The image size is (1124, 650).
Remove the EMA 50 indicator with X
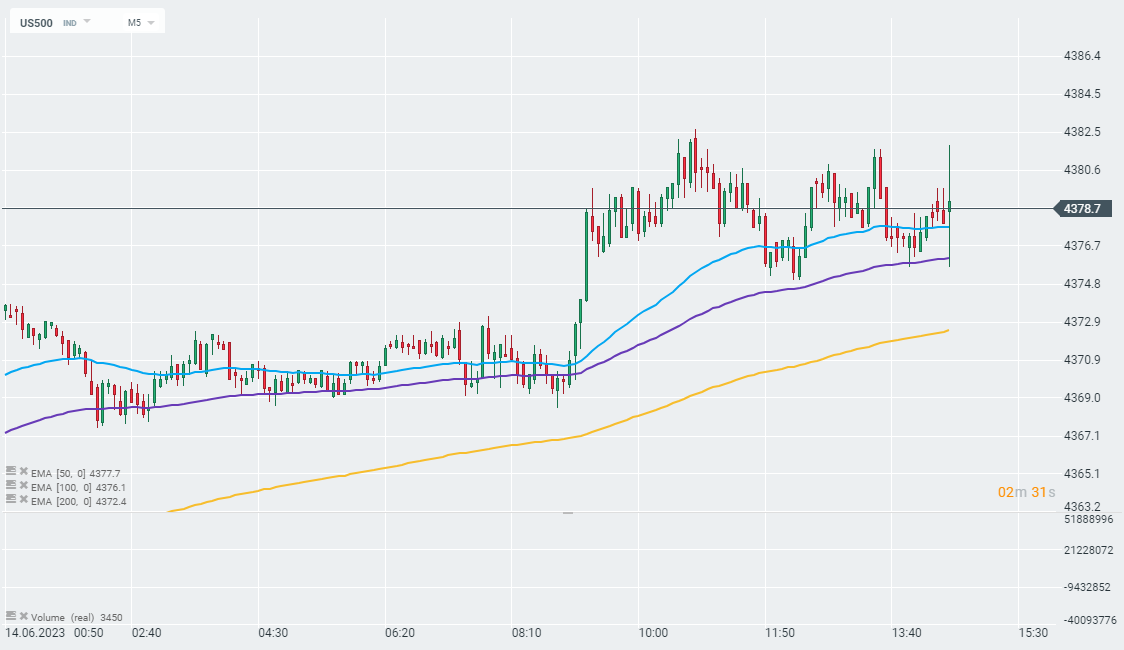coord(23,470)
